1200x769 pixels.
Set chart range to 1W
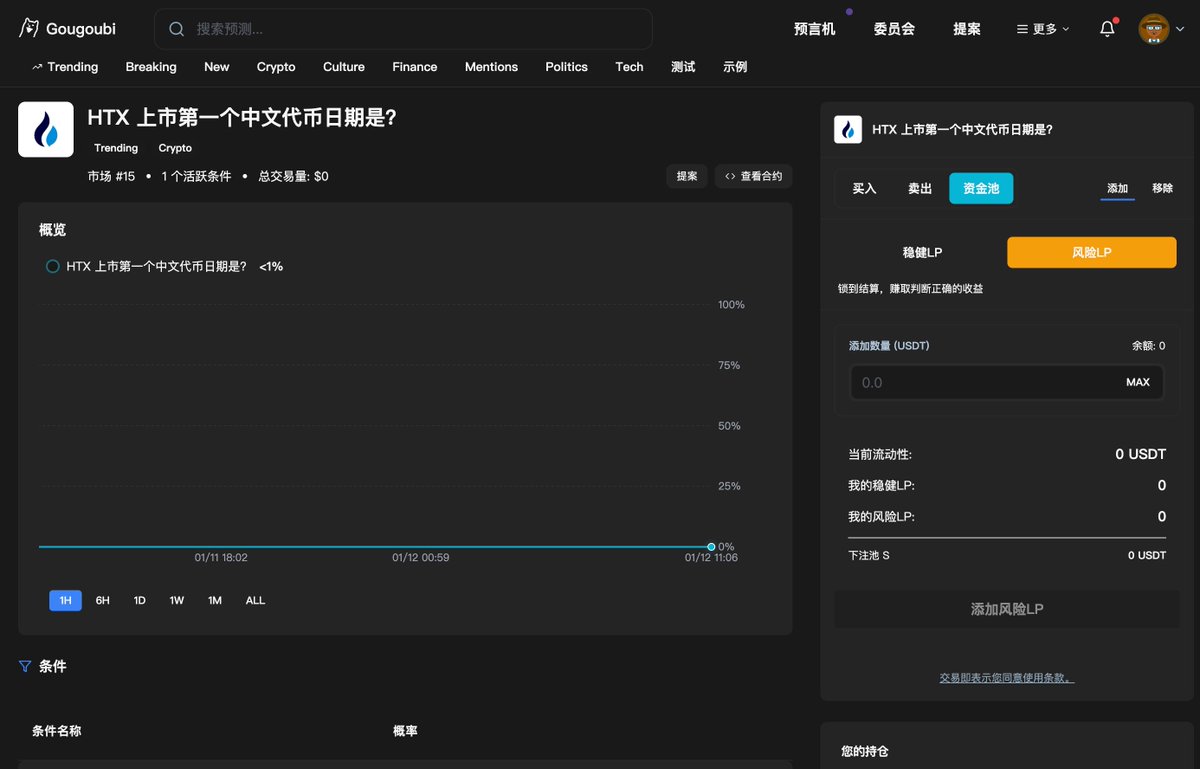[177, 600]
